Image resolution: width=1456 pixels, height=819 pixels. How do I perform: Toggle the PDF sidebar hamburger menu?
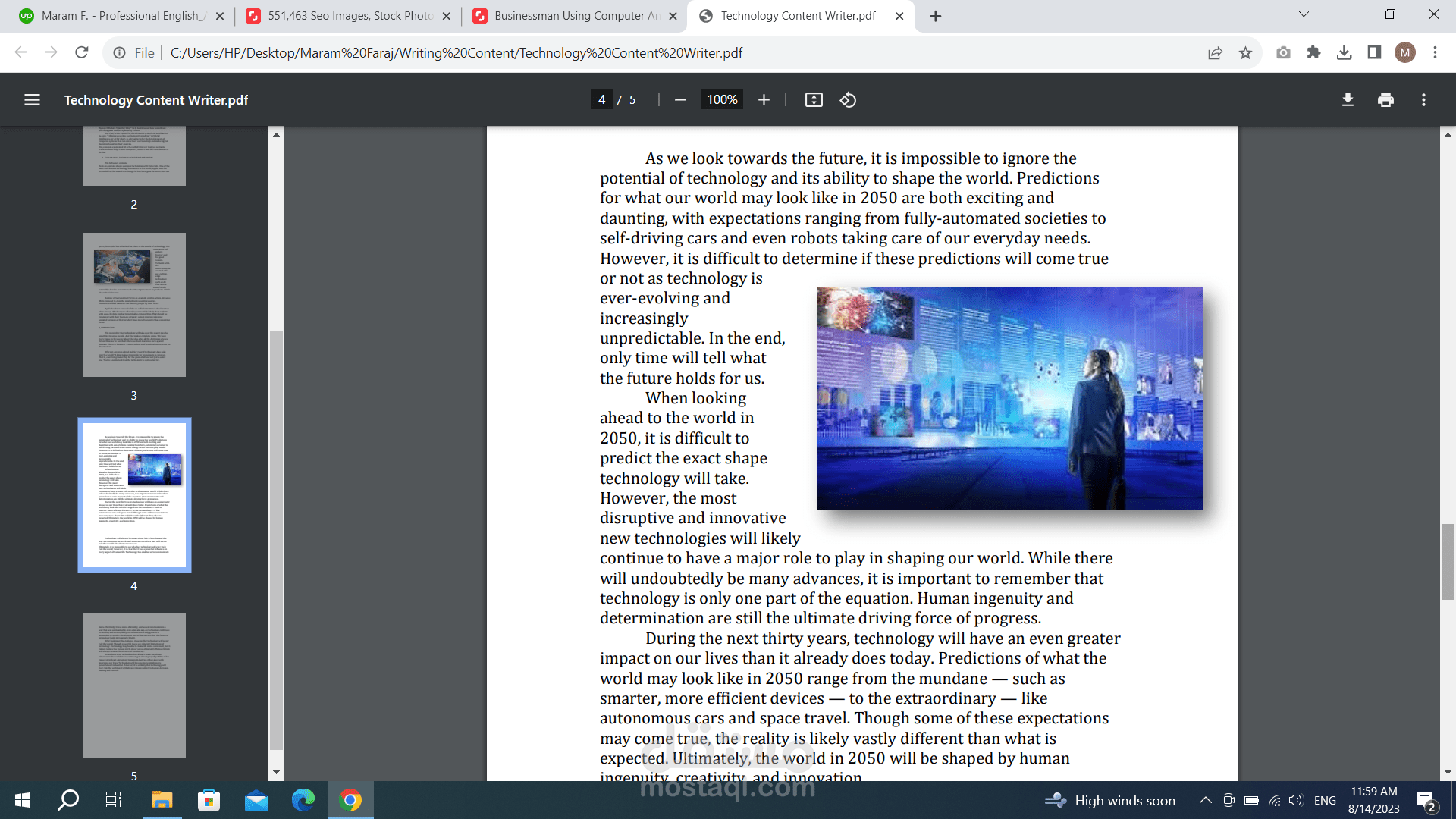pos(32,100)
